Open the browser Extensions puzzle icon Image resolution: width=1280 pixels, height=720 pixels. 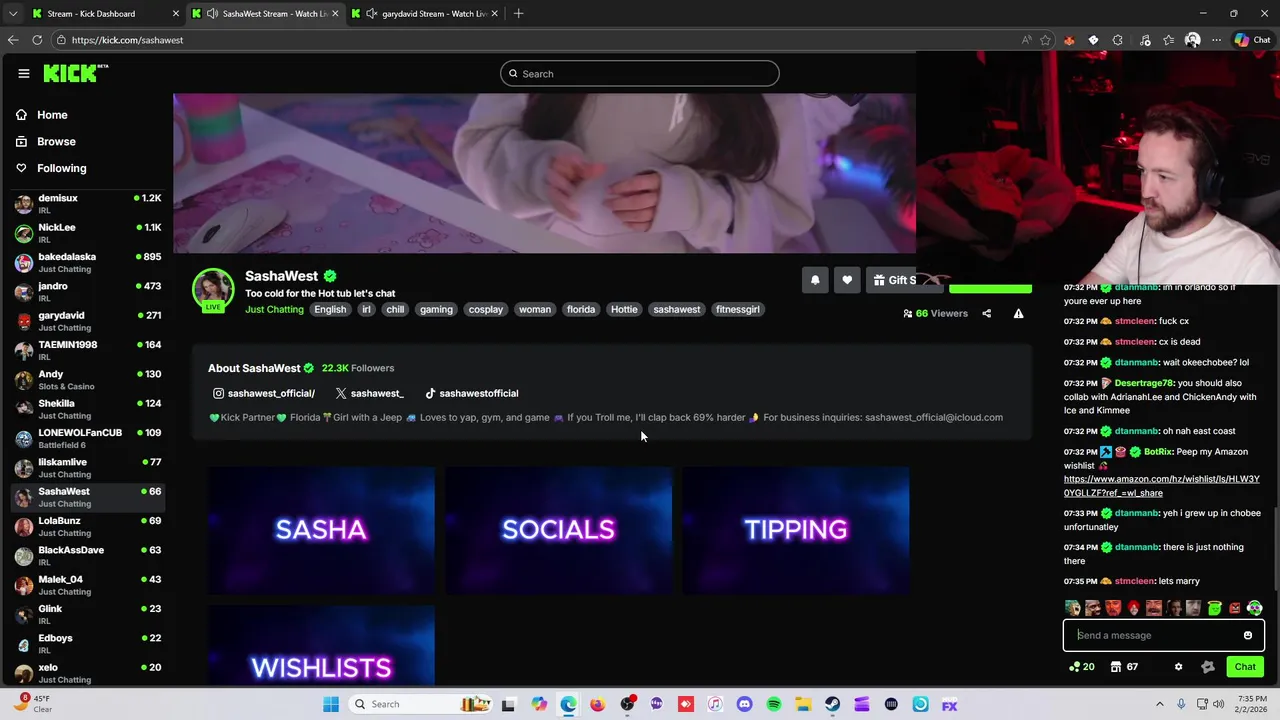[1117, 40]
